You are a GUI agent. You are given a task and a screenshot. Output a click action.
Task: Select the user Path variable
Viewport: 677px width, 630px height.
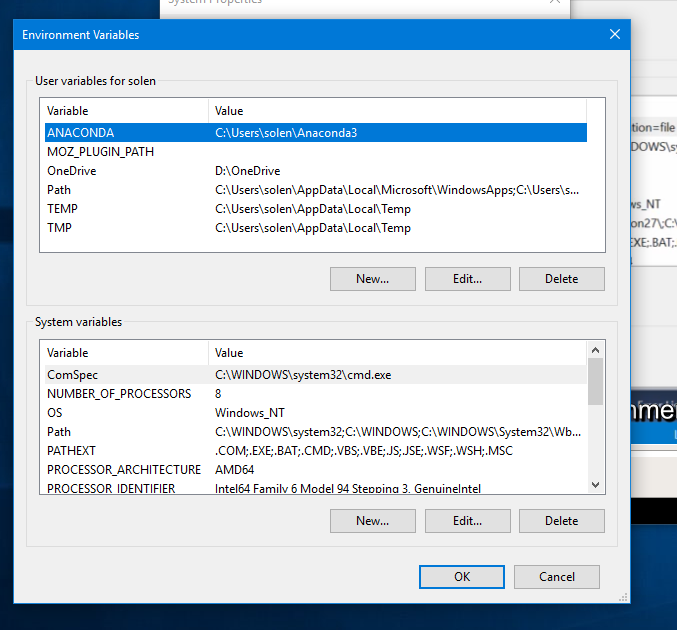click(316, 190)
